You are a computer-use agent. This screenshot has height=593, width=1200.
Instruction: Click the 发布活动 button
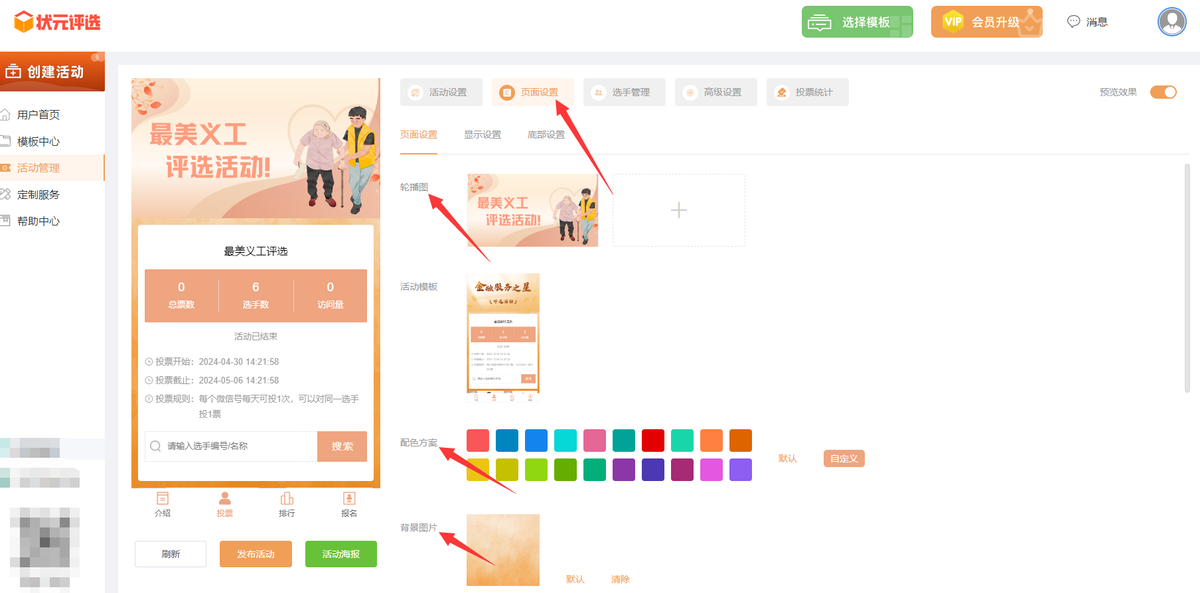pos(255,554)
